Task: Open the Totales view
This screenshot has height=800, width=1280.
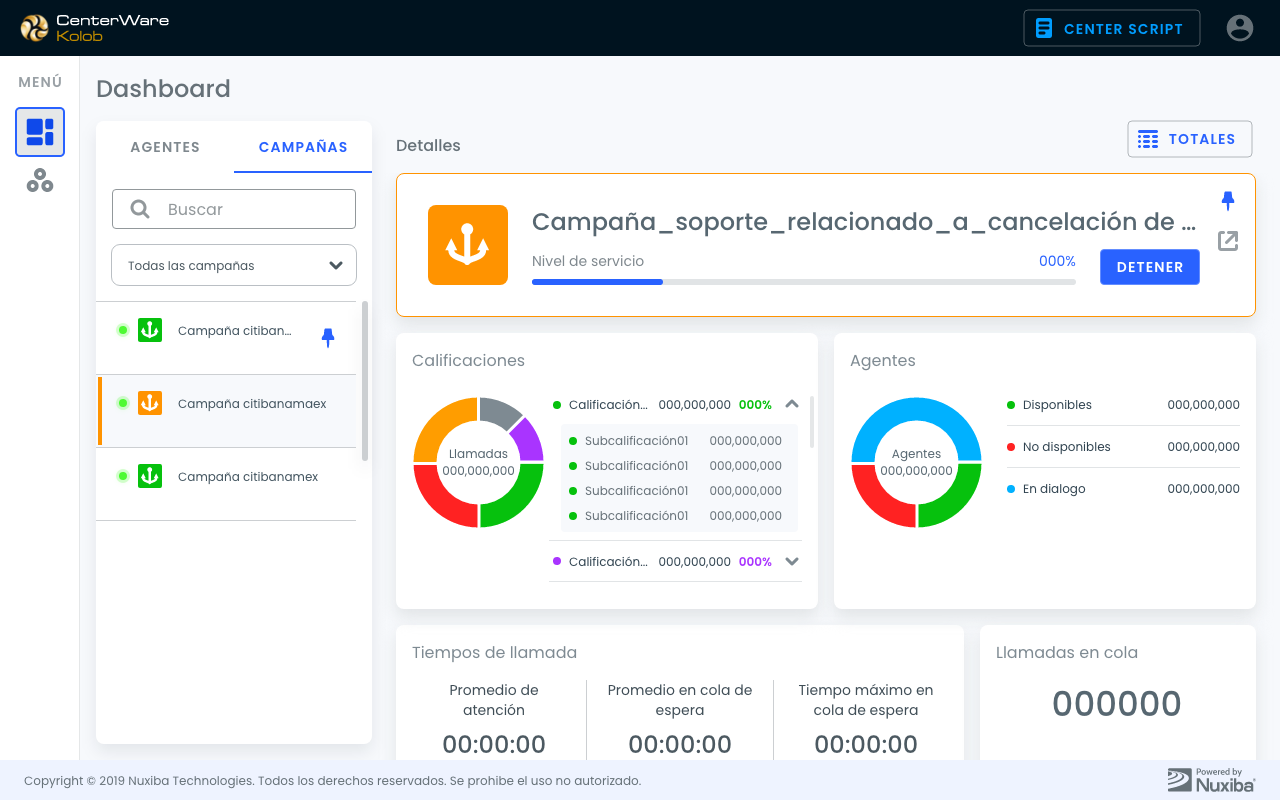Action: tap(1189, 139)
